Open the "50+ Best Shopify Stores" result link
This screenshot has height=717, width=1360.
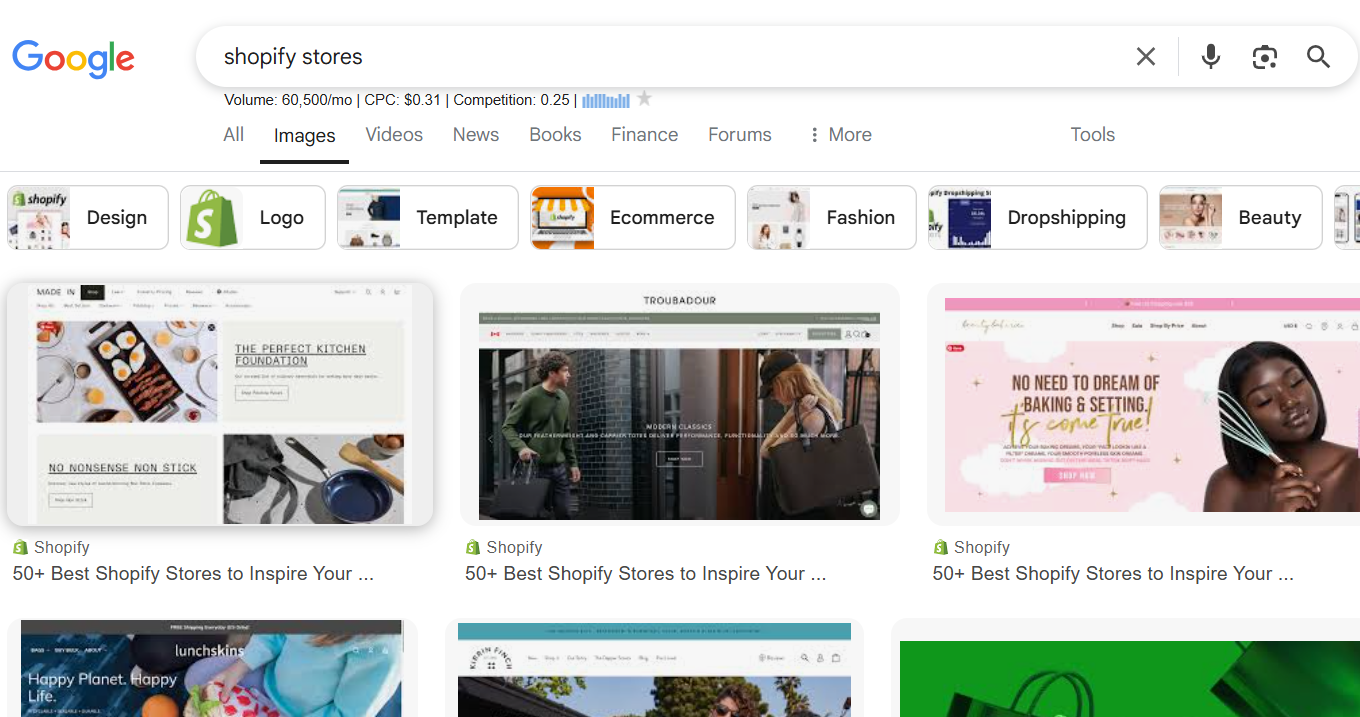192,573
